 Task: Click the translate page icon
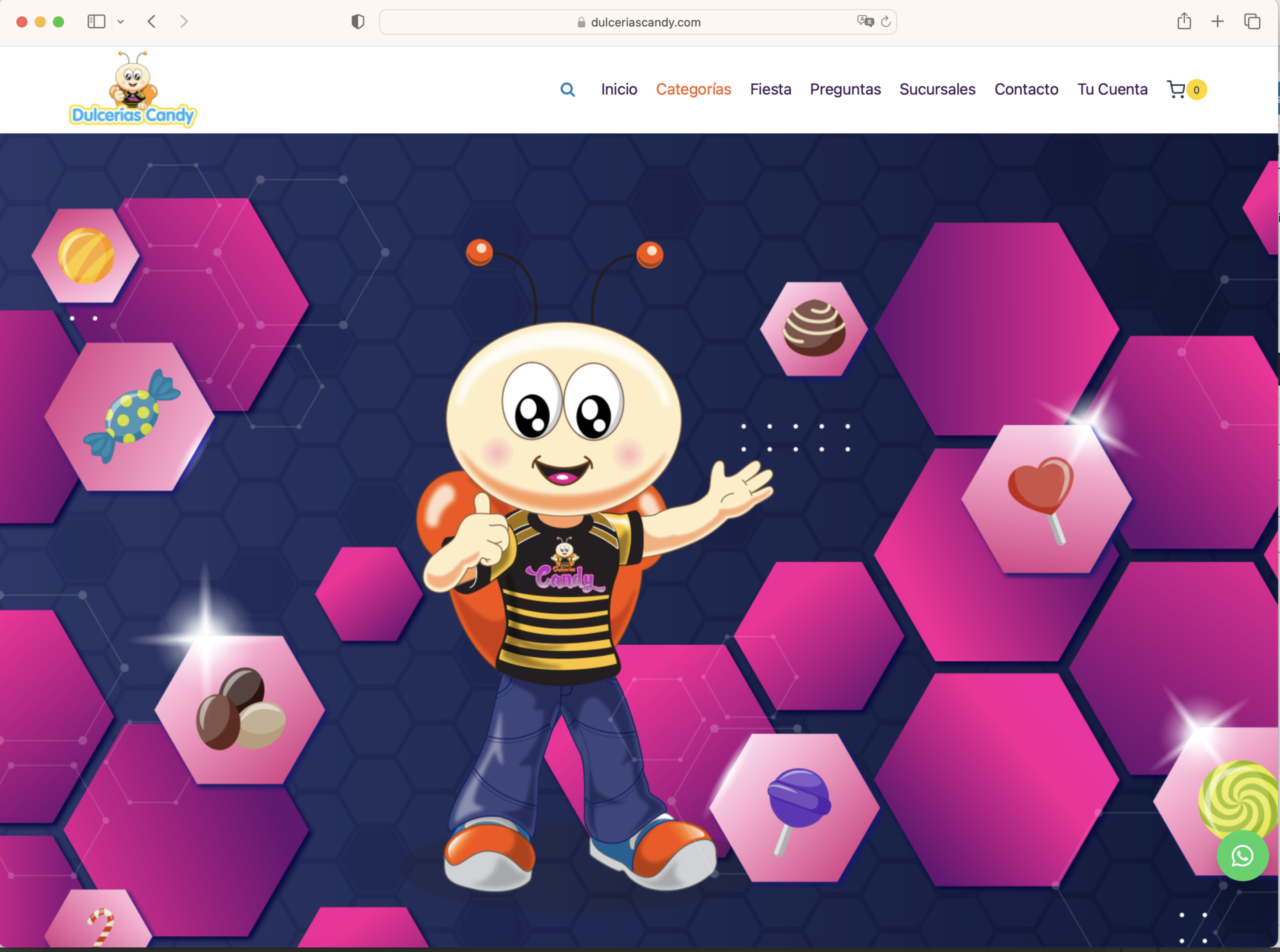[865, 21]
